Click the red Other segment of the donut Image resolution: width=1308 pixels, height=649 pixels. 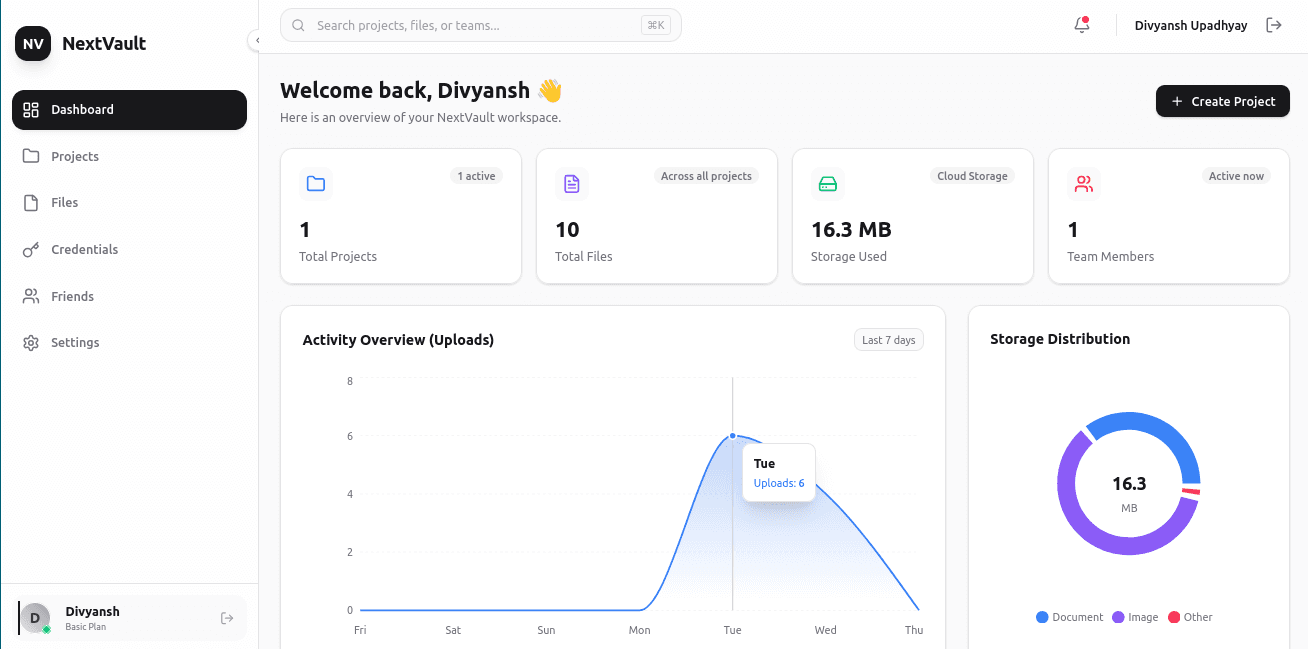1190,490
